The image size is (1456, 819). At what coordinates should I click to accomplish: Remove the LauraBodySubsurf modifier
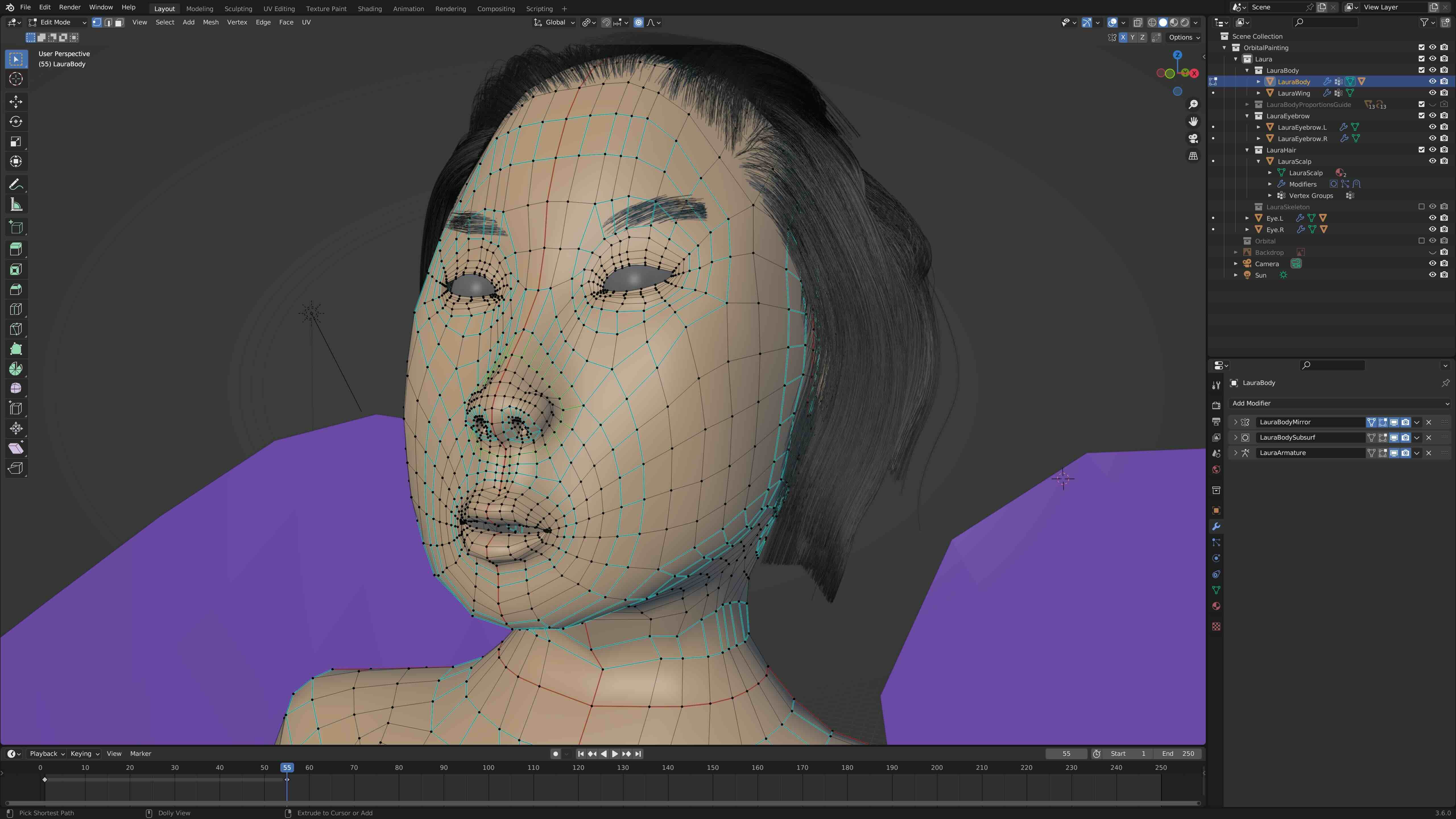coord(1429,437)
